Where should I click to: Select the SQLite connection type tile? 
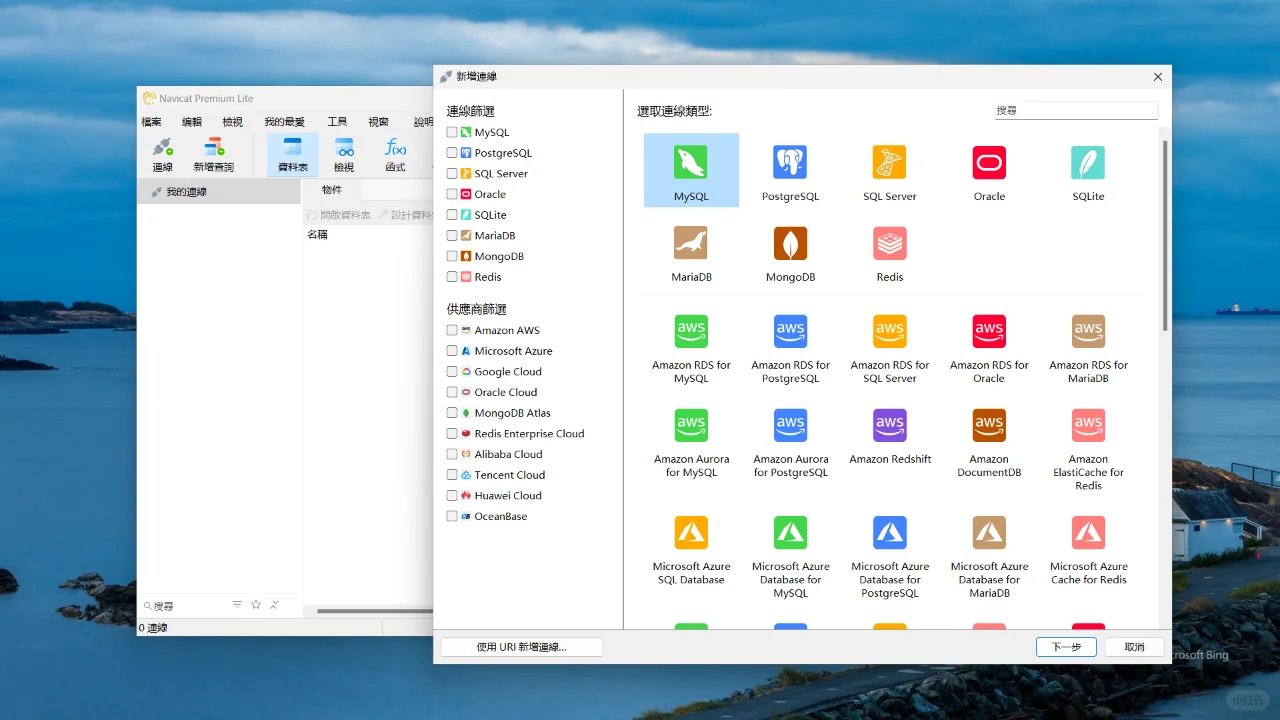click(1088, 170)
